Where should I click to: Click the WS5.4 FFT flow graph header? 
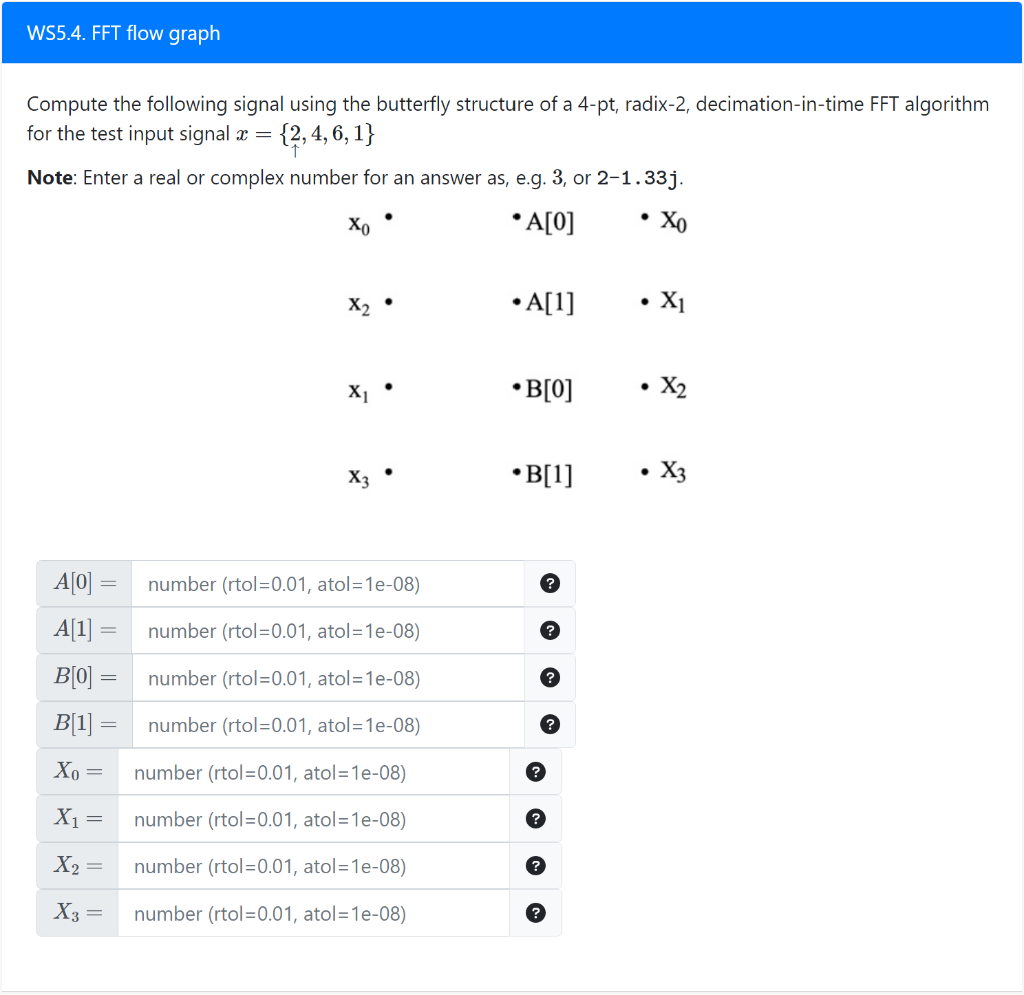123,32
